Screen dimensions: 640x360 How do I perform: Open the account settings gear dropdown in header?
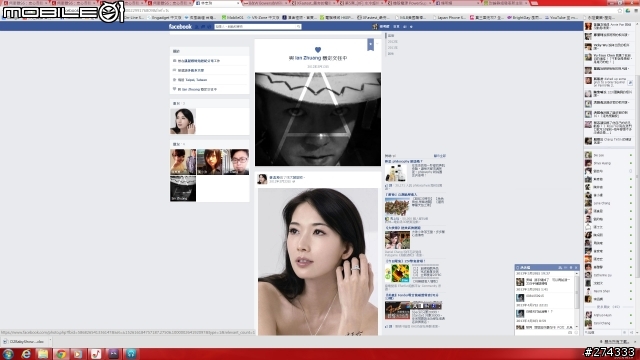tap(411, 27)
